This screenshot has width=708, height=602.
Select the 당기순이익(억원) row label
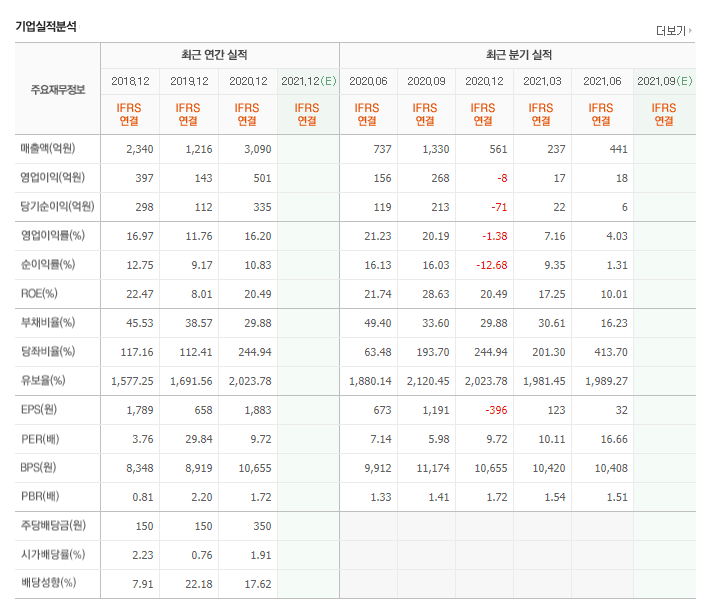(x=57, y=206)
